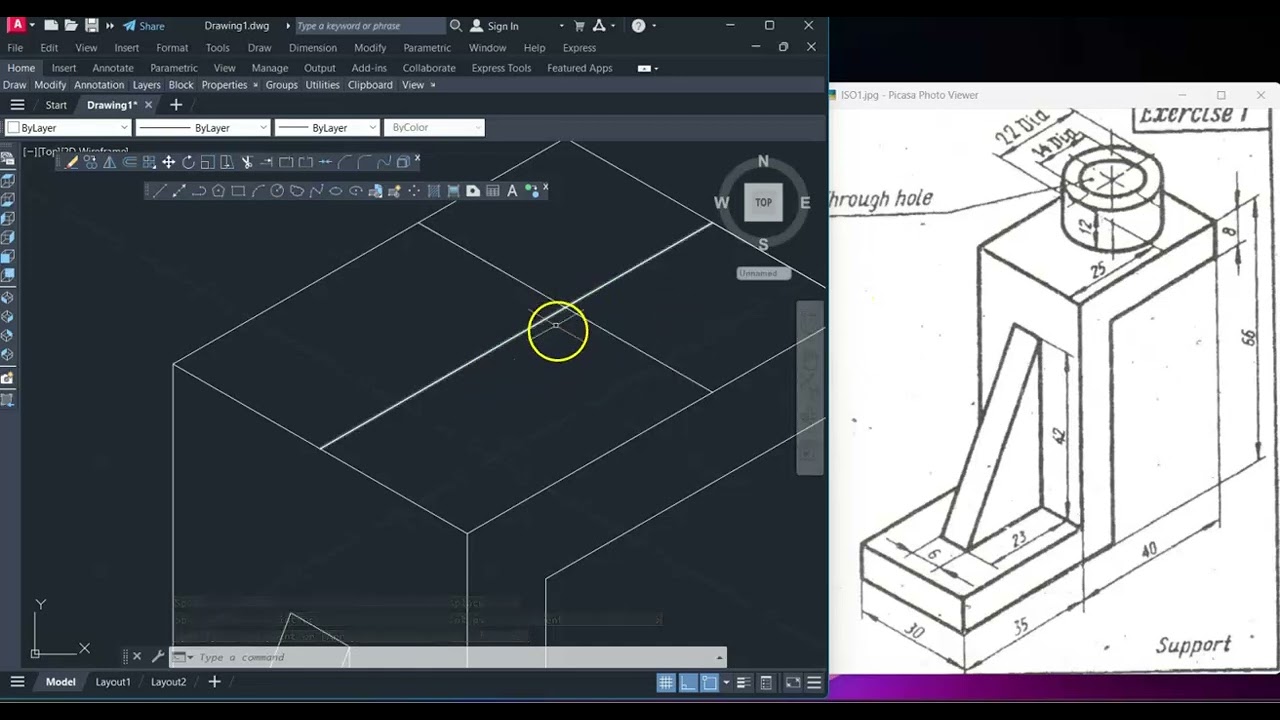Open the Clipboard ribbon panel
Viewport: 1280px width, 720px height.
pyautogui.click(x=370, y=85)
